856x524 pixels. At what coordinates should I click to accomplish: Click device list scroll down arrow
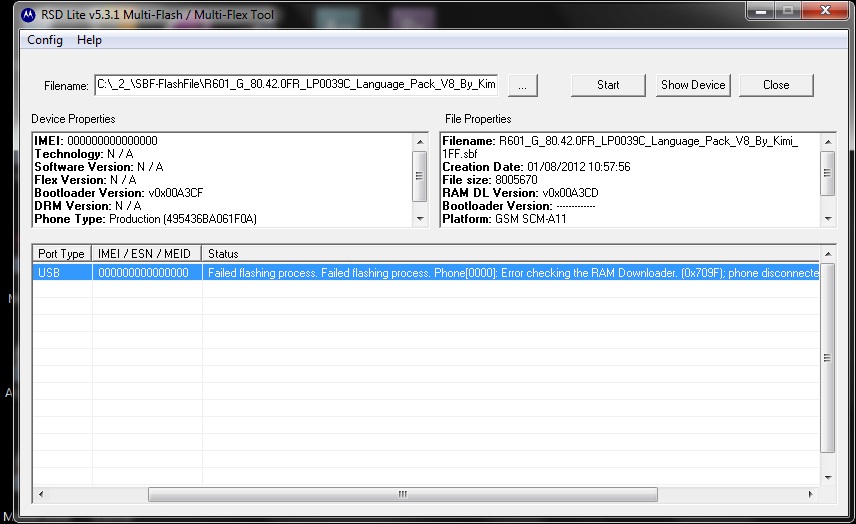tap(828, 478)
